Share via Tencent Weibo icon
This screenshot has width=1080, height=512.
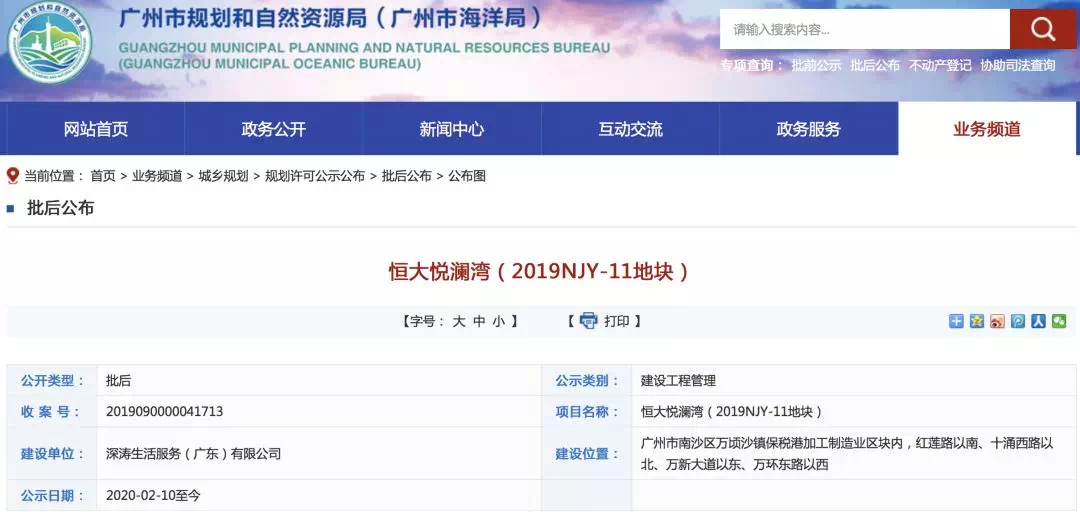(x=1018, y=321)
